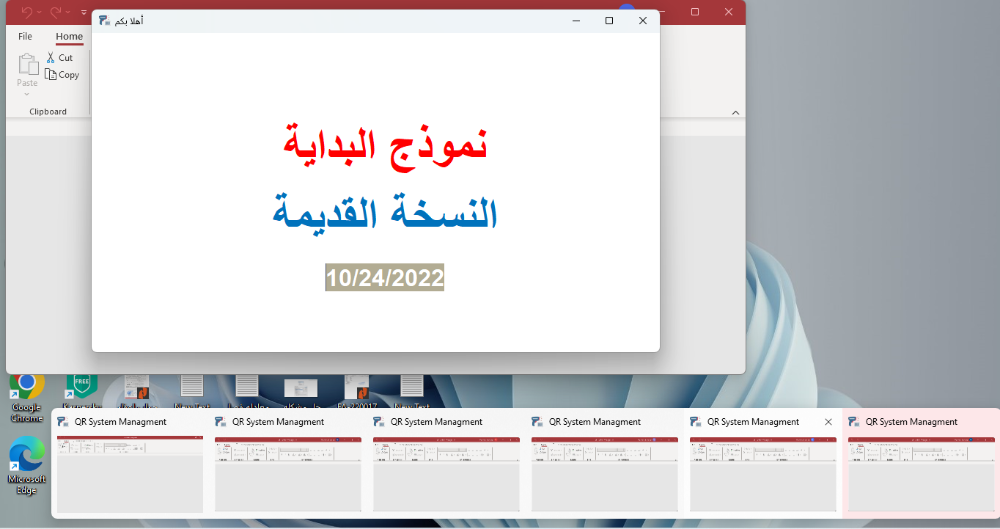
Task: Collapse the Access ribbon with the chevron
Action: tap(735, 112)
